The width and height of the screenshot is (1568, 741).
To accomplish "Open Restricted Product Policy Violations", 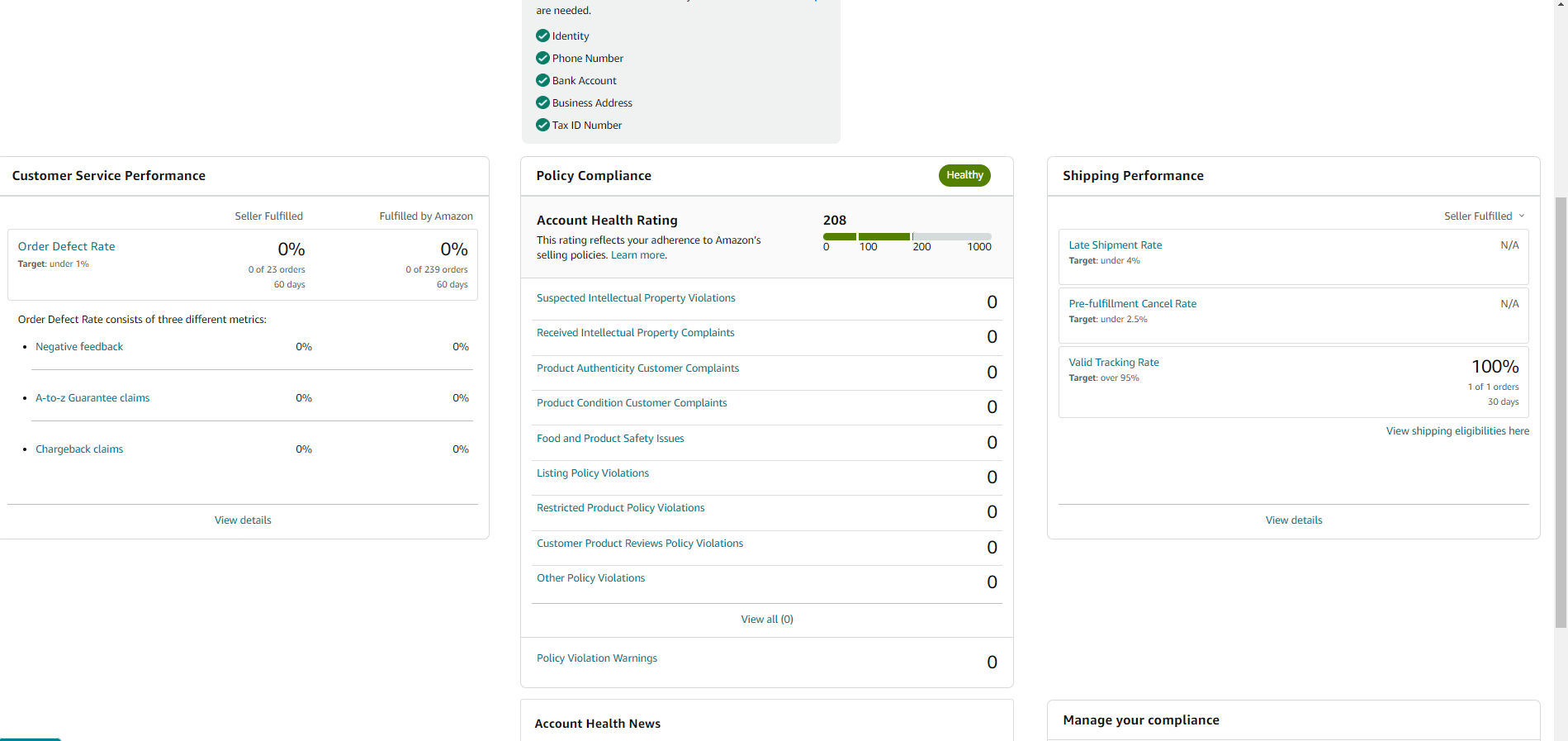I will pyautogui.click(x=621, y=508).
